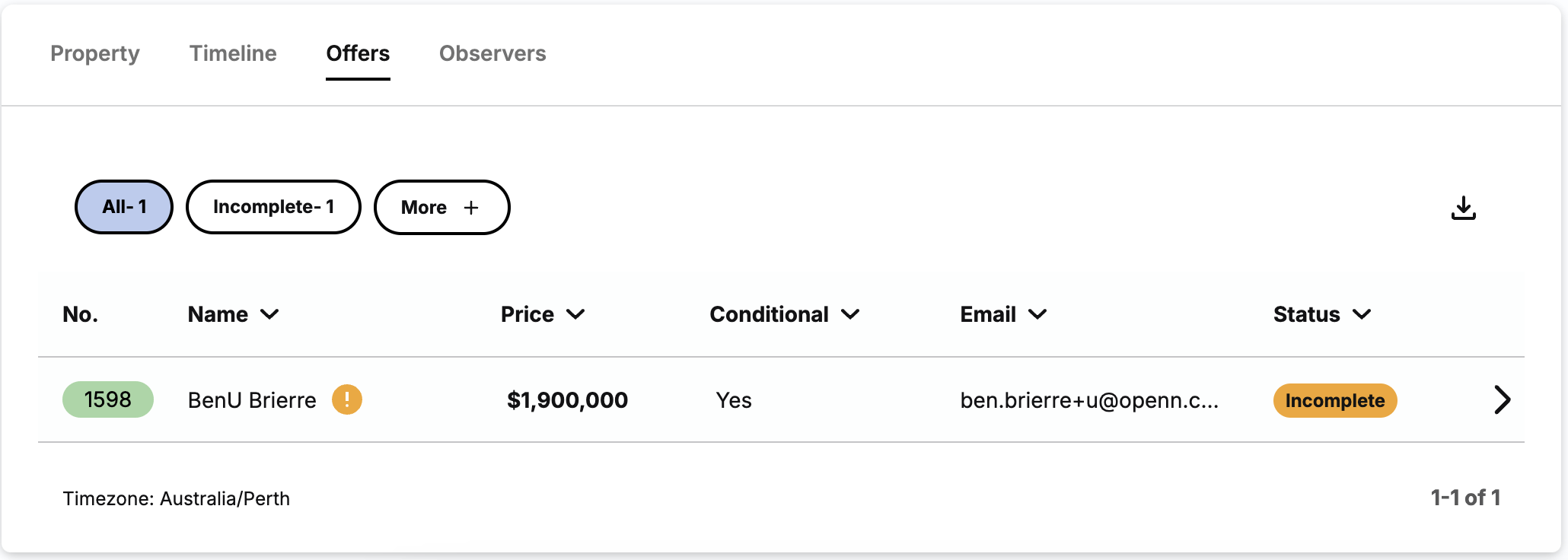The image size is (1568, 560).
Task: Click the download arrow above the table
Action: tap(1463, 207)
